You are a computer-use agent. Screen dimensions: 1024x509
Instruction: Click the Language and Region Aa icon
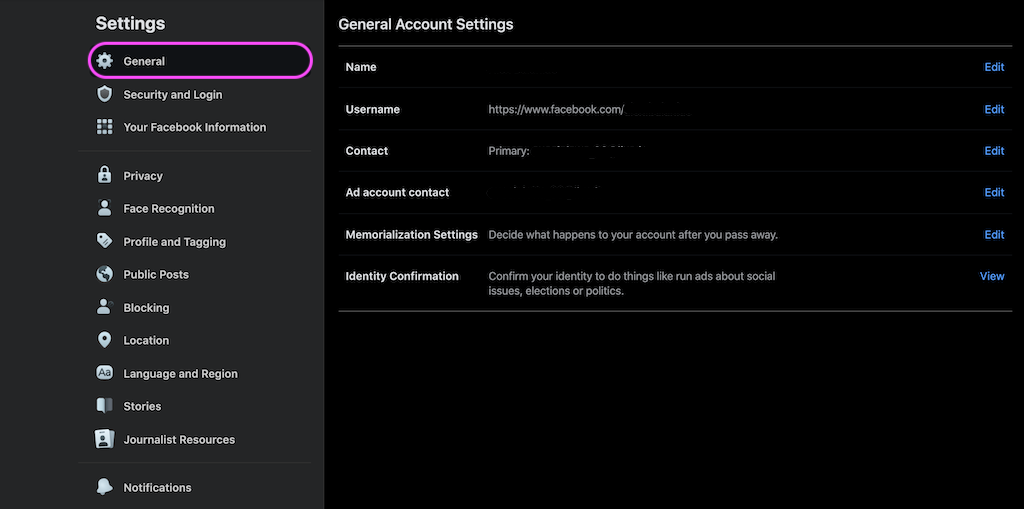pyautogui.click(x=104, y=373)
